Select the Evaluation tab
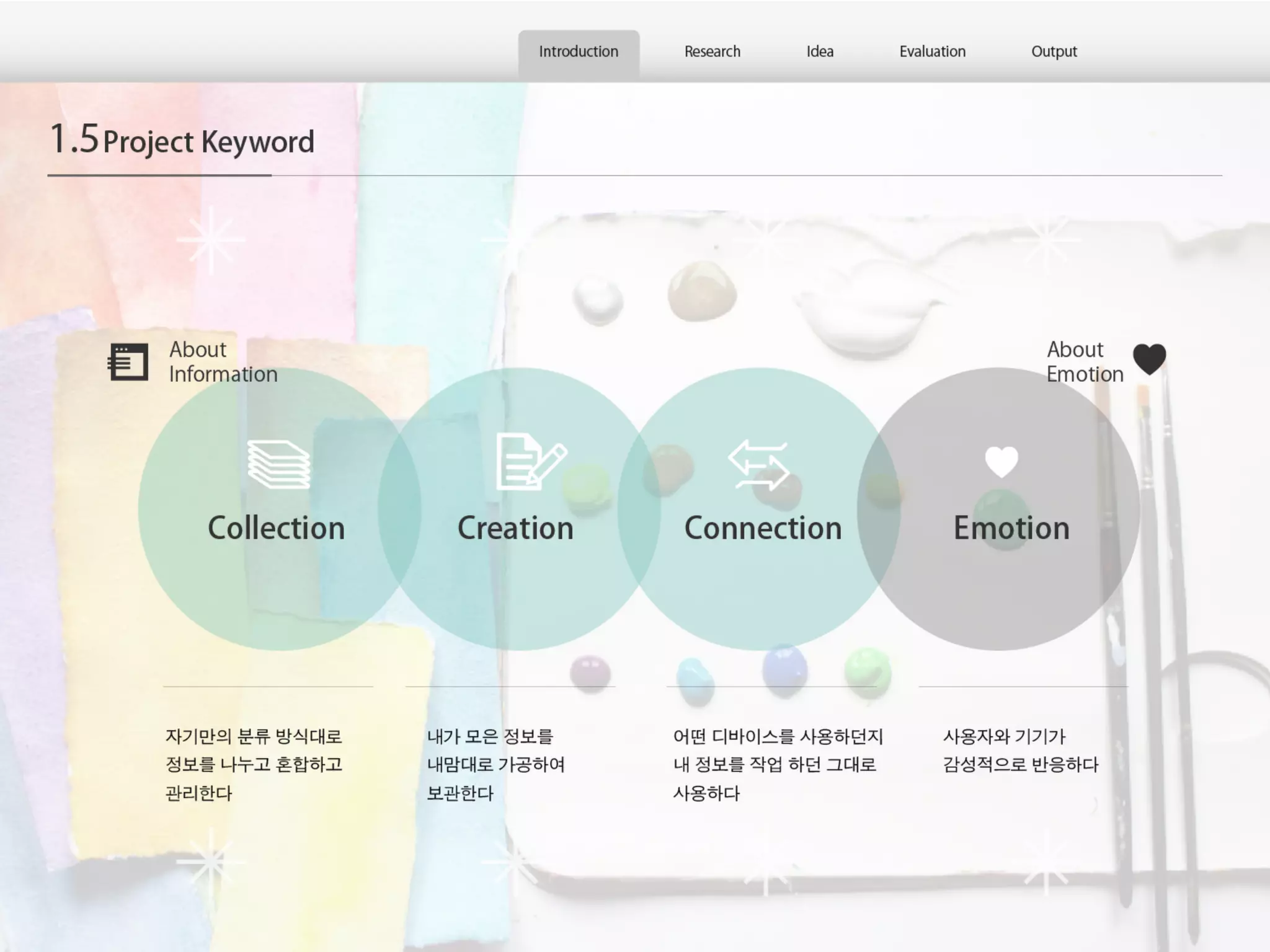 click(x=932, y=51)
